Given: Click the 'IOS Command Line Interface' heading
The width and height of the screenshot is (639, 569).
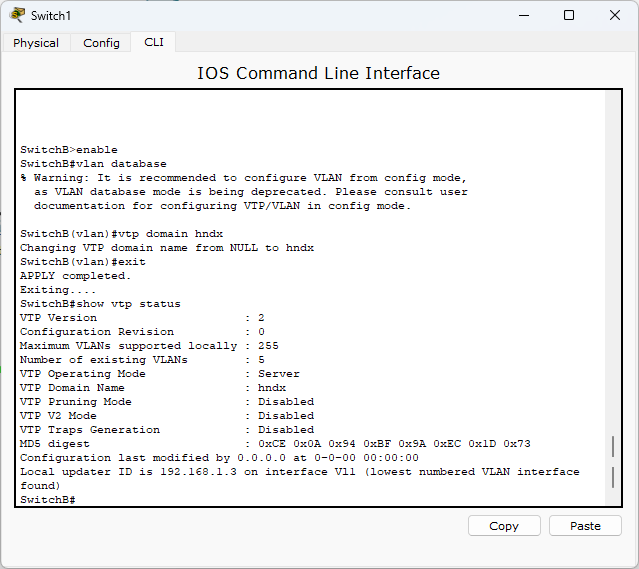Looking at the screenshot, I should [x=318, y=73].
